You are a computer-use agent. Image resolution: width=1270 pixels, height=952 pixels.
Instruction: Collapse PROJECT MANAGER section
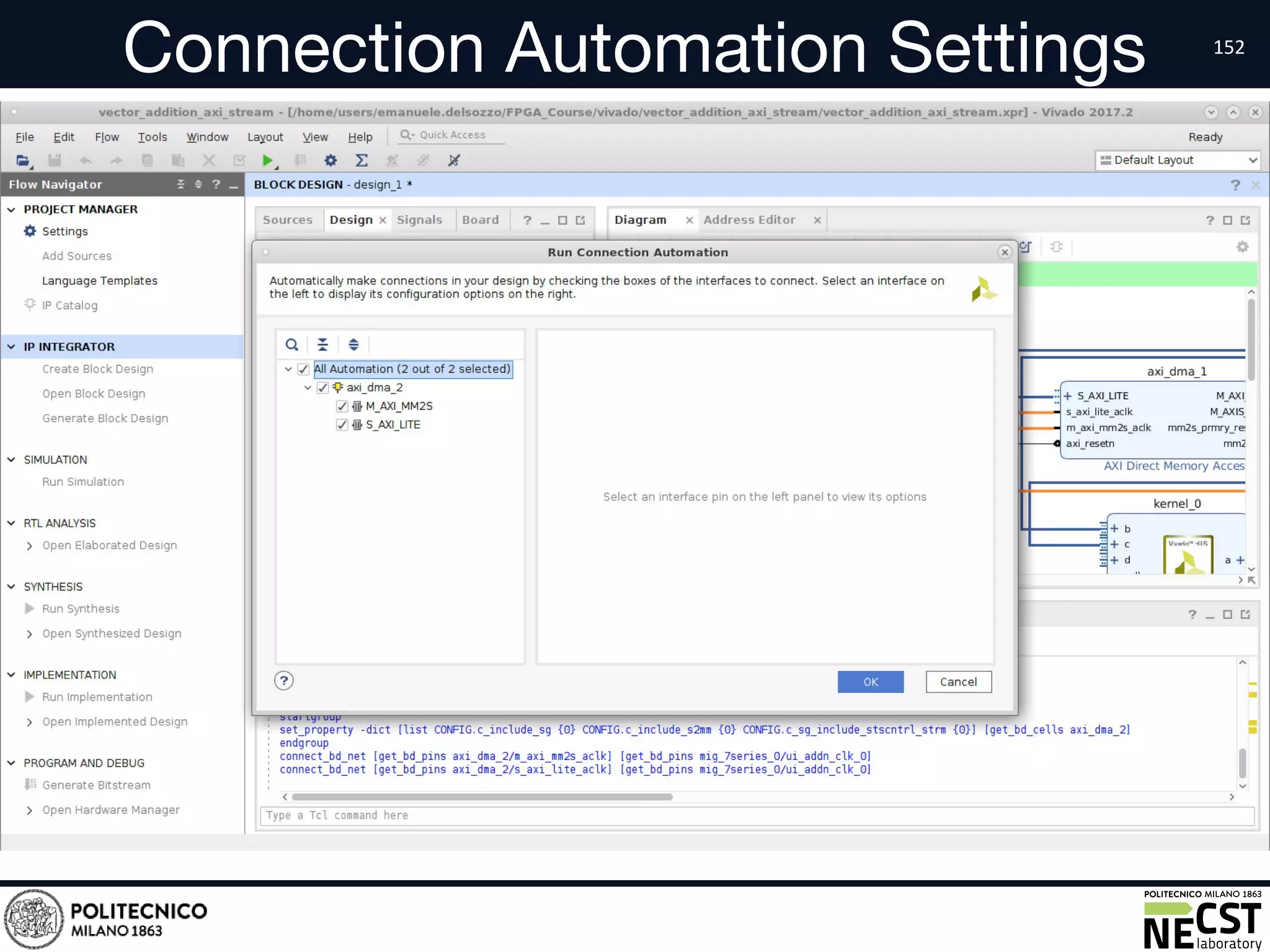[11, 209]
